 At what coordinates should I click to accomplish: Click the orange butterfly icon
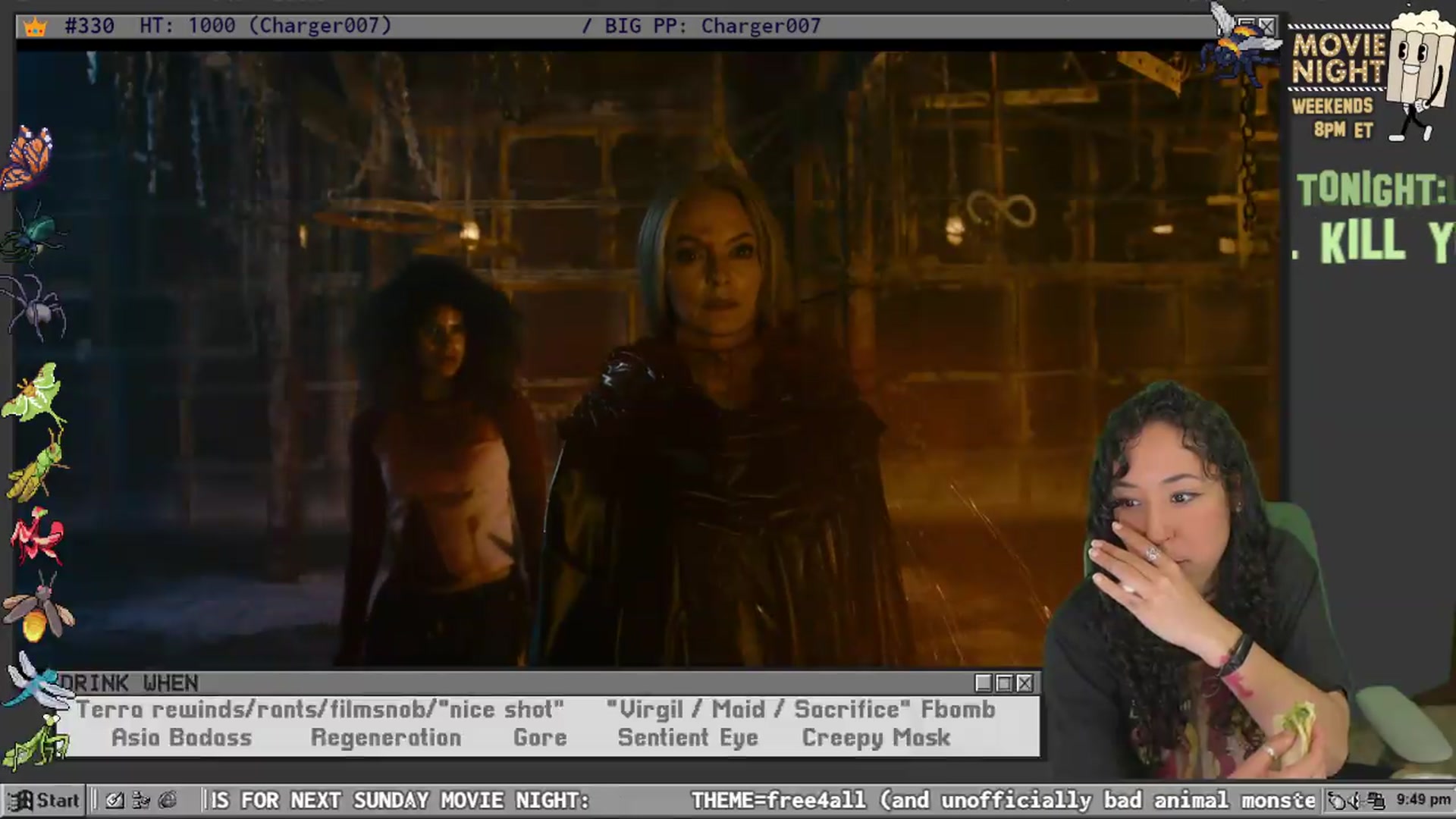pyautogui.click(x=28, y=158)
